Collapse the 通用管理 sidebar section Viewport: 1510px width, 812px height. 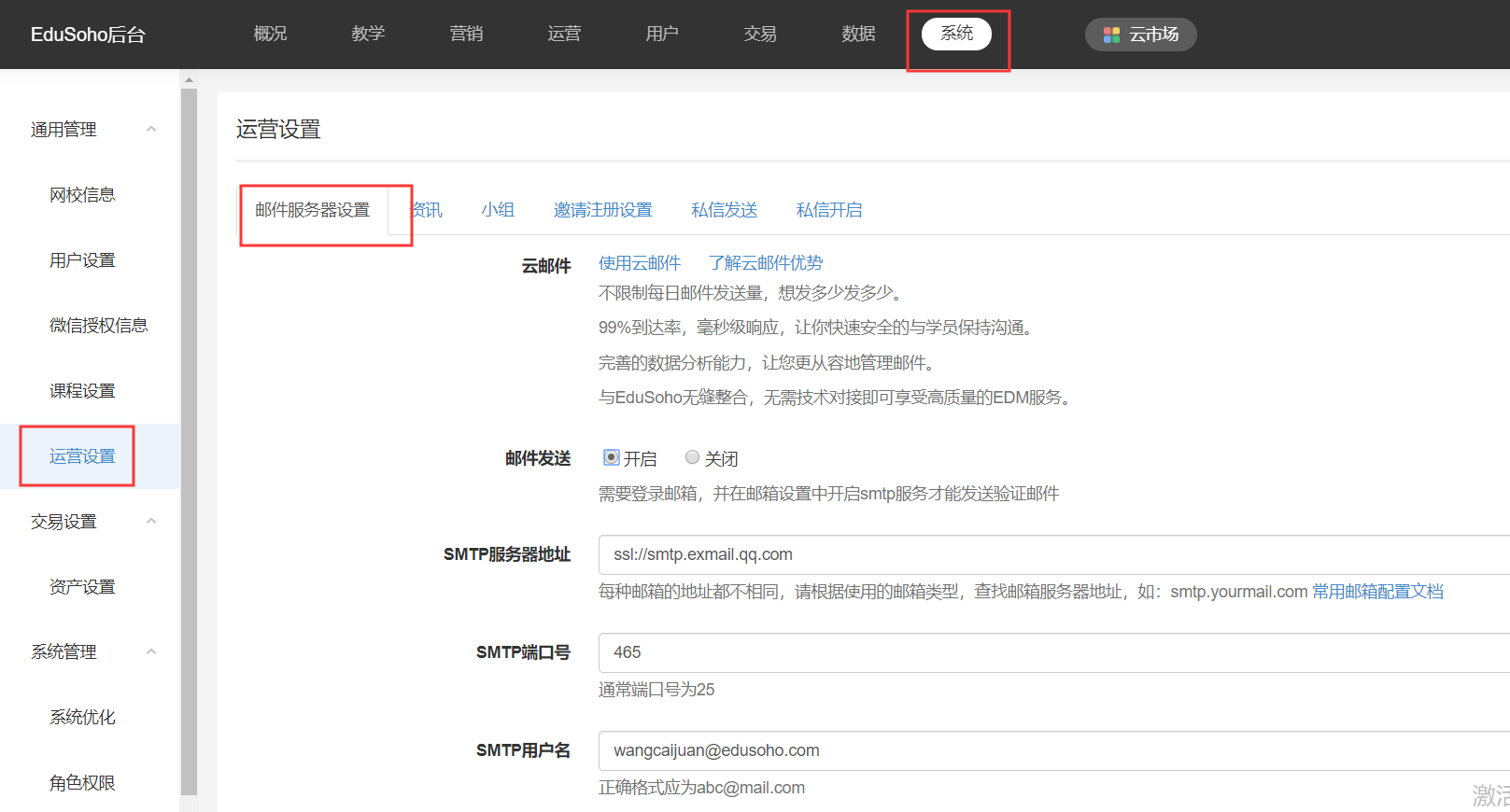pyautogui.click(x=151, y=129)
